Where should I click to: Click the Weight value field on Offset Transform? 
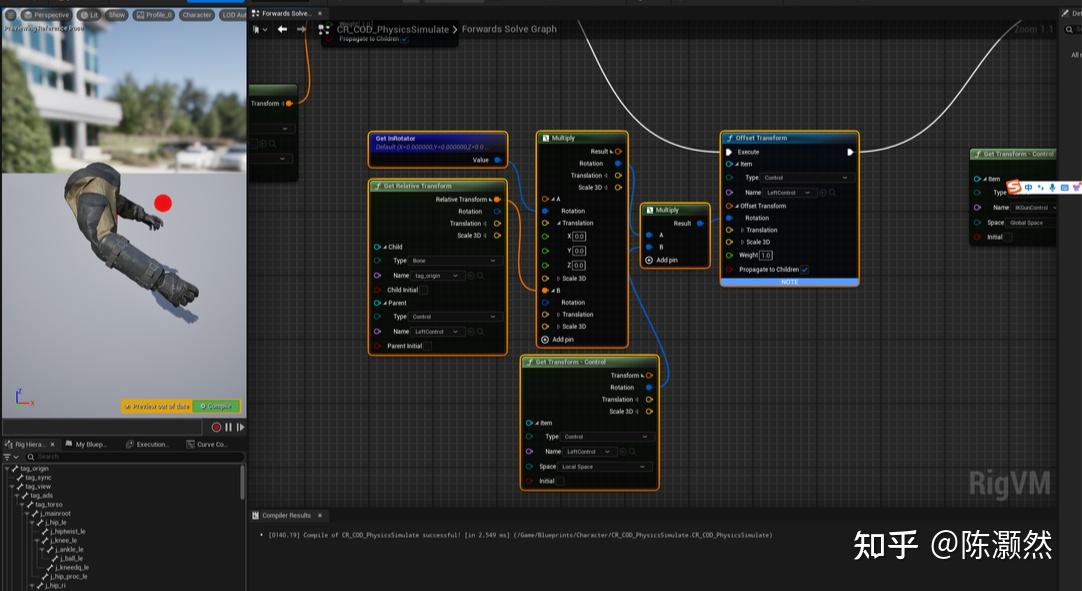pyautogui.click(x=766, y=256)
